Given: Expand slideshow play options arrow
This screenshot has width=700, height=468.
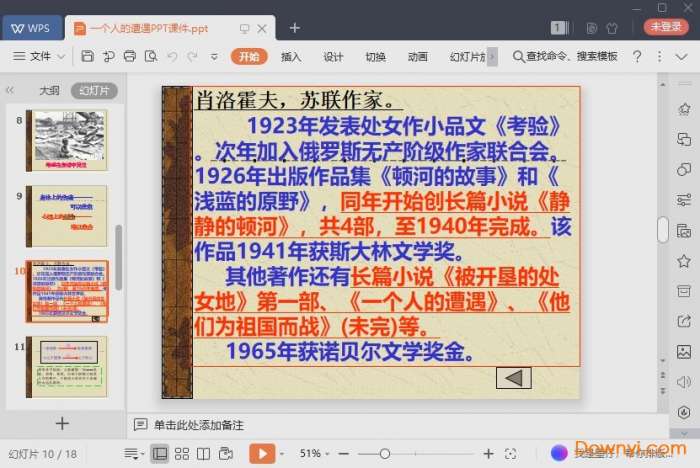Looking at the screenshot, I should coord(282,454).
